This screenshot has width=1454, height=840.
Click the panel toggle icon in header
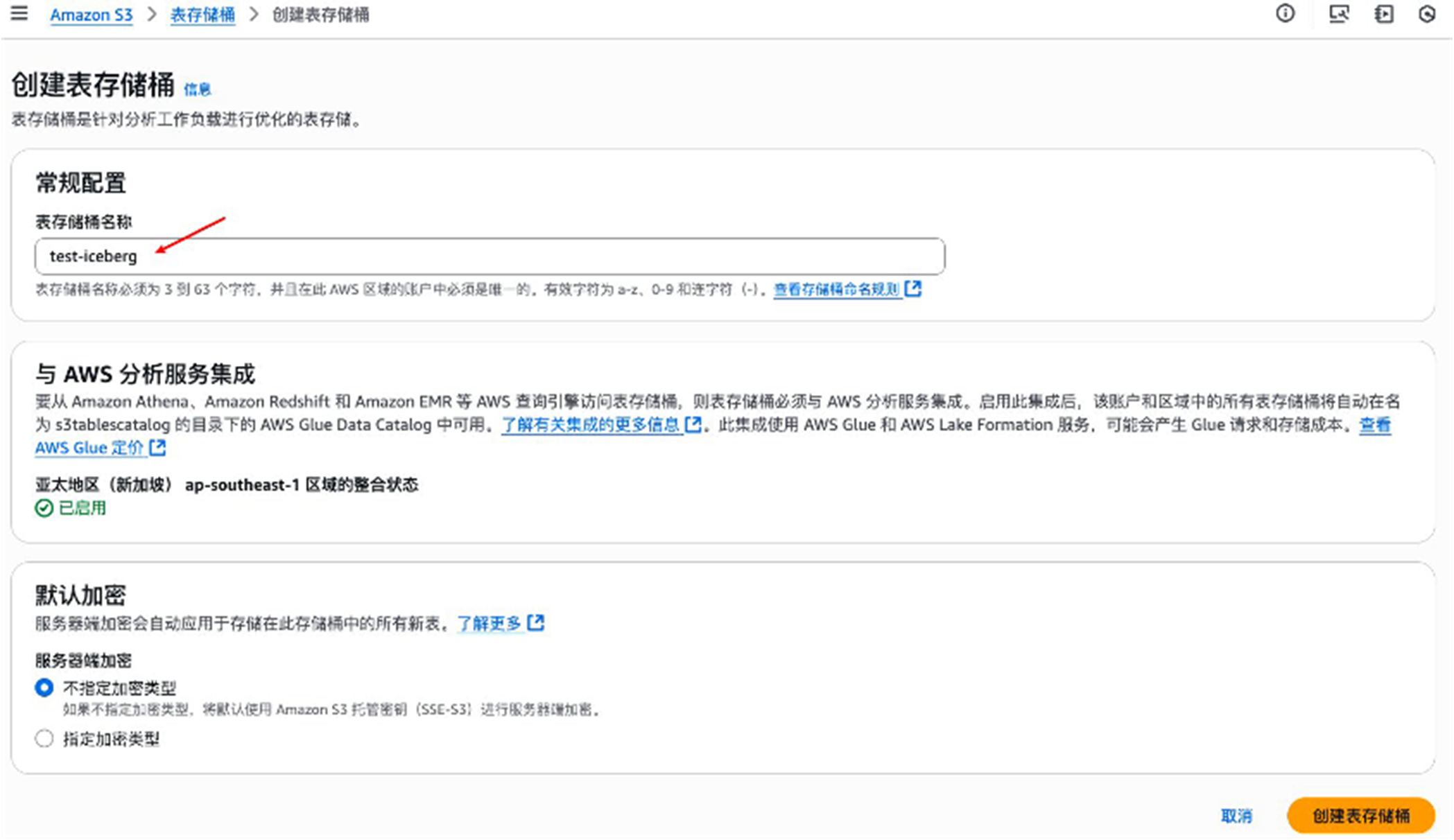1384,14
